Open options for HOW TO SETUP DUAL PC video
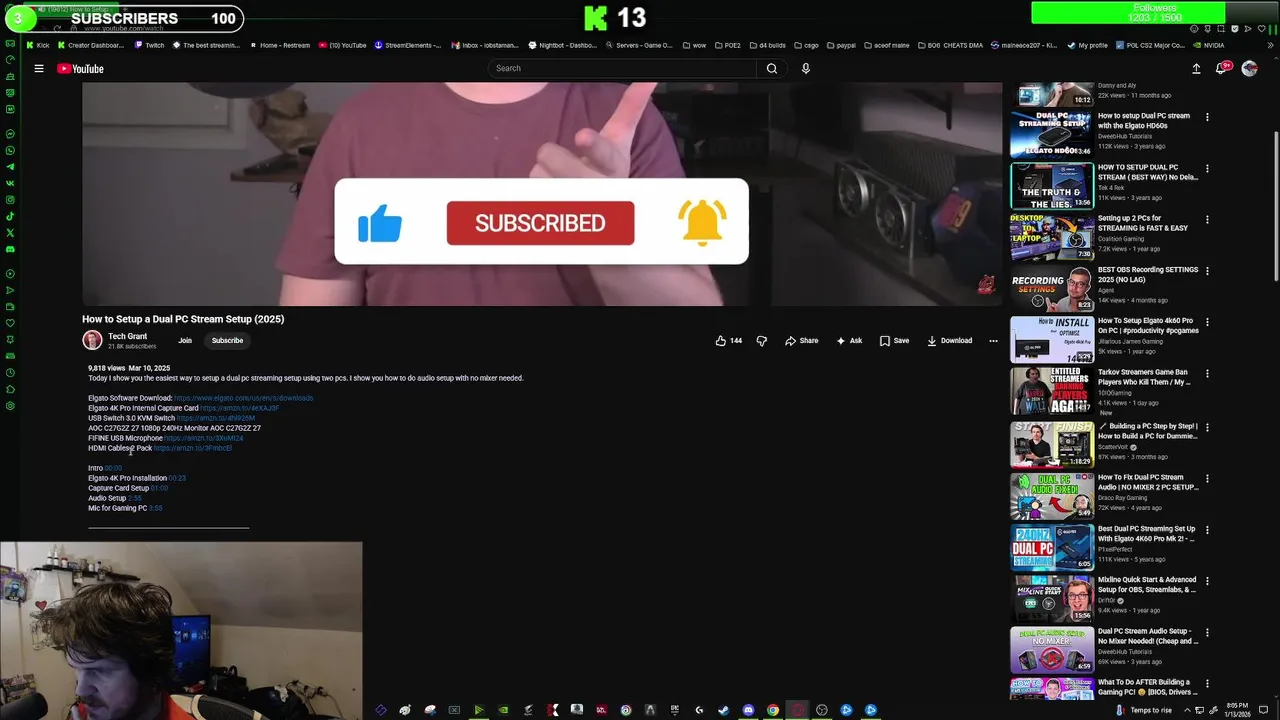 tap(1207, 169)
